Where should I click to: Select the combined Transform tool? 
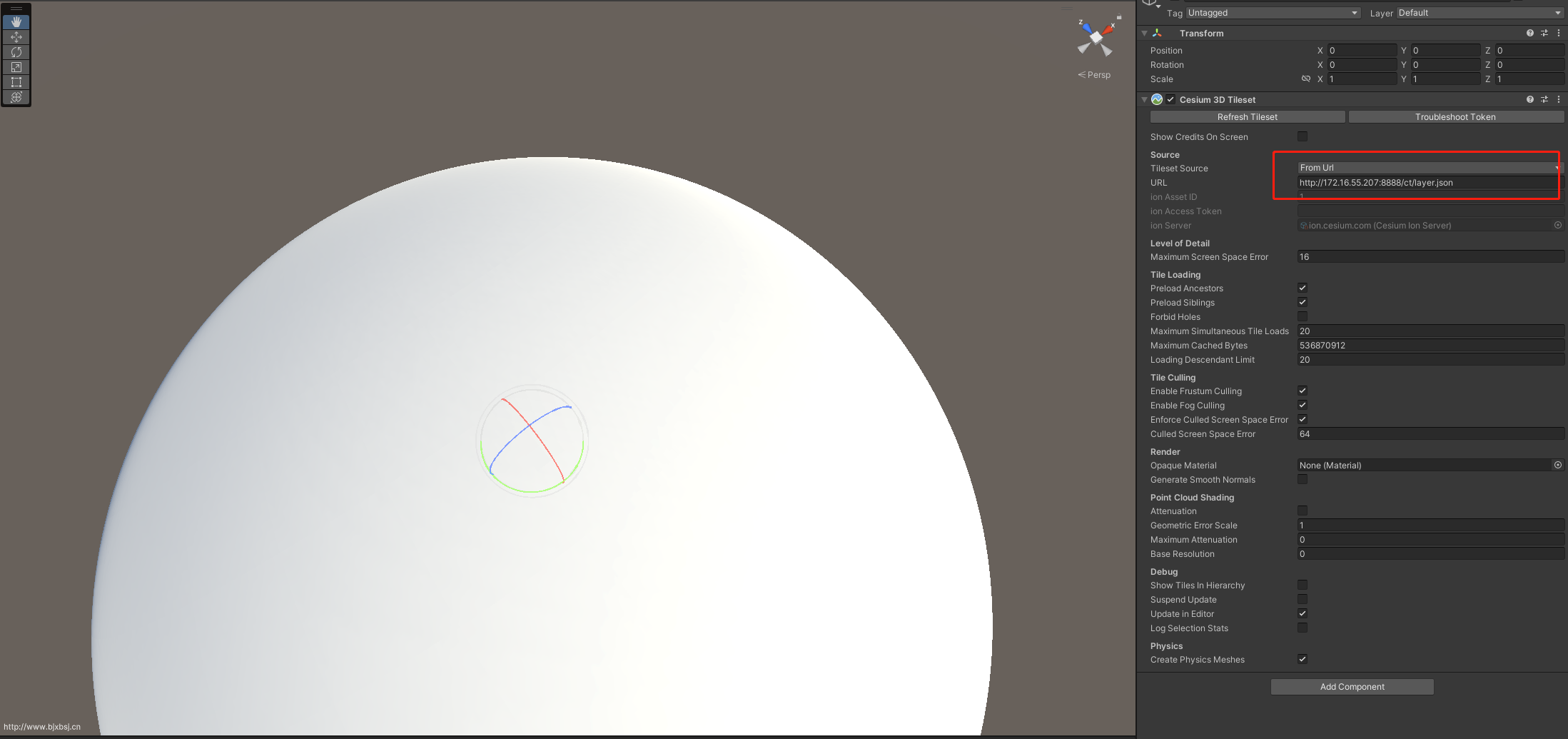tap(16, 97)
